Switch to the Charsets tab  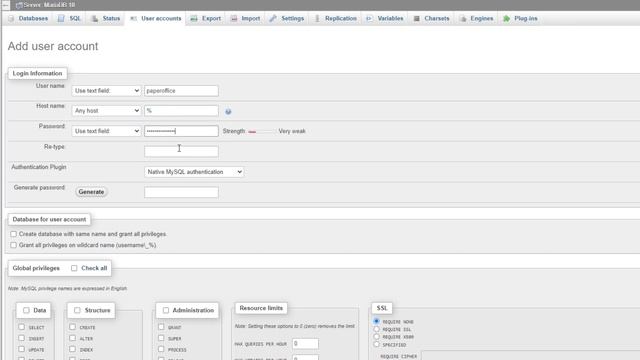tap(431, 18)
